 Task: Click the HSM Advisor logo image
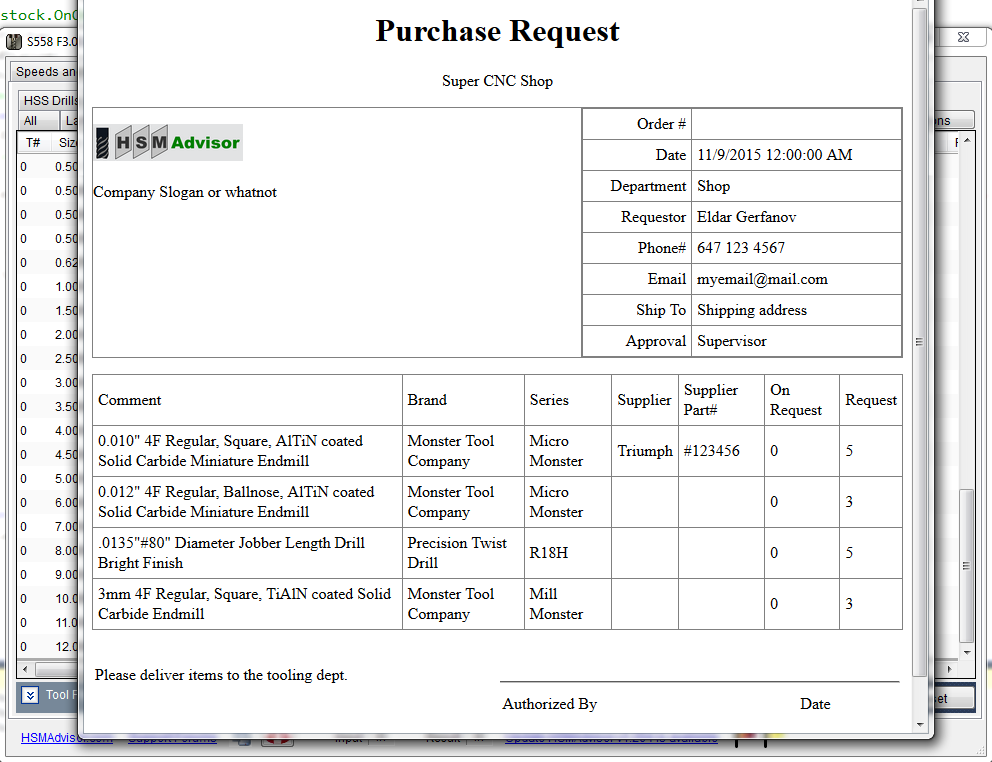168,142
